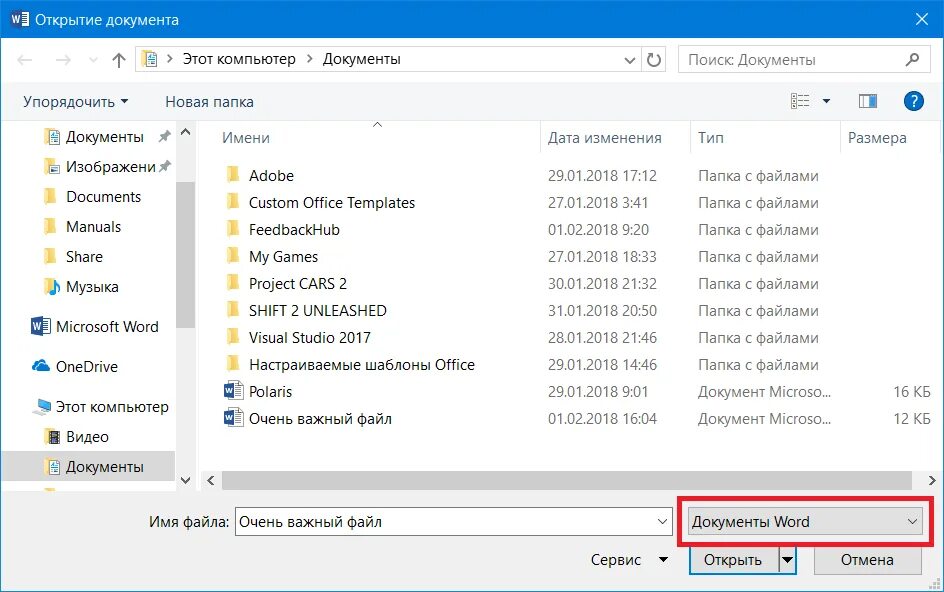This screenshot has width=944, height=592.
Task: Select the Custom Office Templates folder name
Action: point(332,202)
